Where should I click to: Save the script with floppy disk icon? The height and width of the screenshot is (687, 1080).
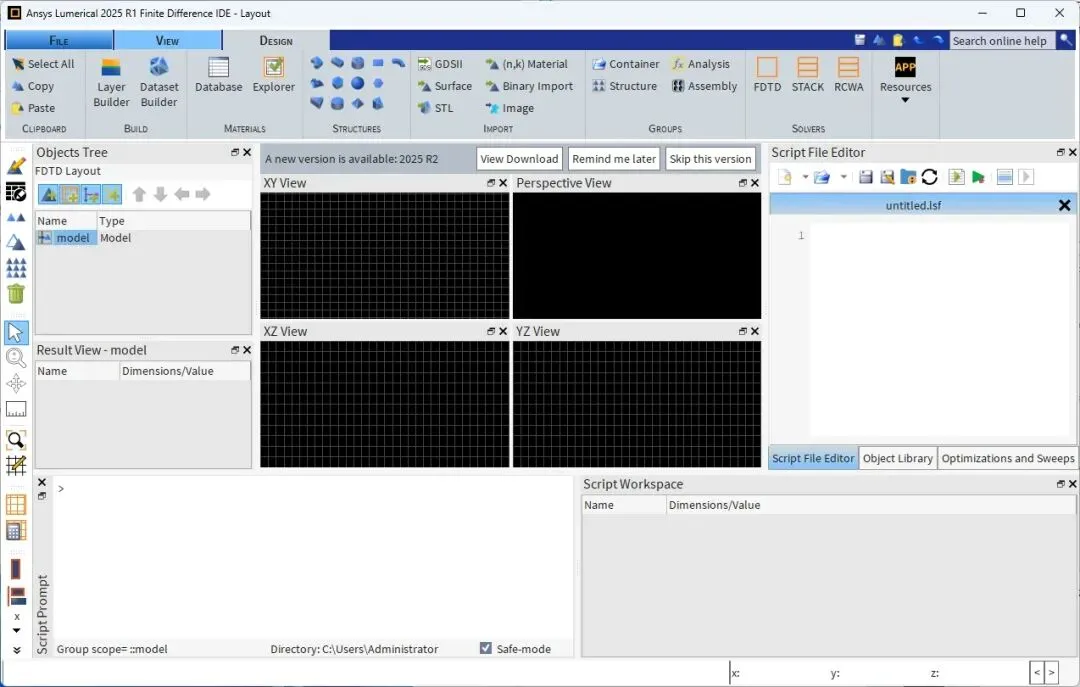pos(866,177)
